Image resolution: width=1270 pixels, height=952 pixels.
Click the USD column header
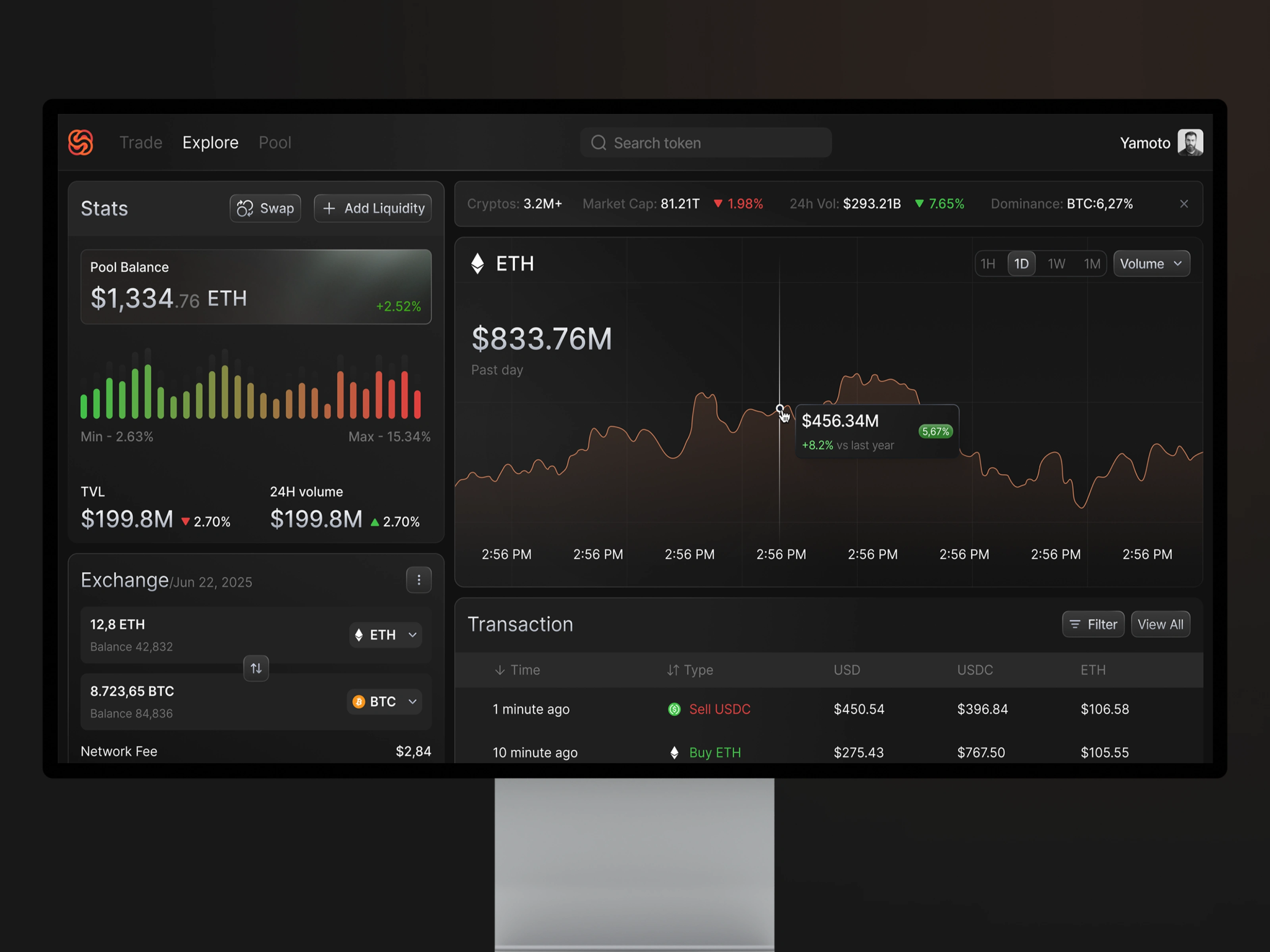point(847,670)
